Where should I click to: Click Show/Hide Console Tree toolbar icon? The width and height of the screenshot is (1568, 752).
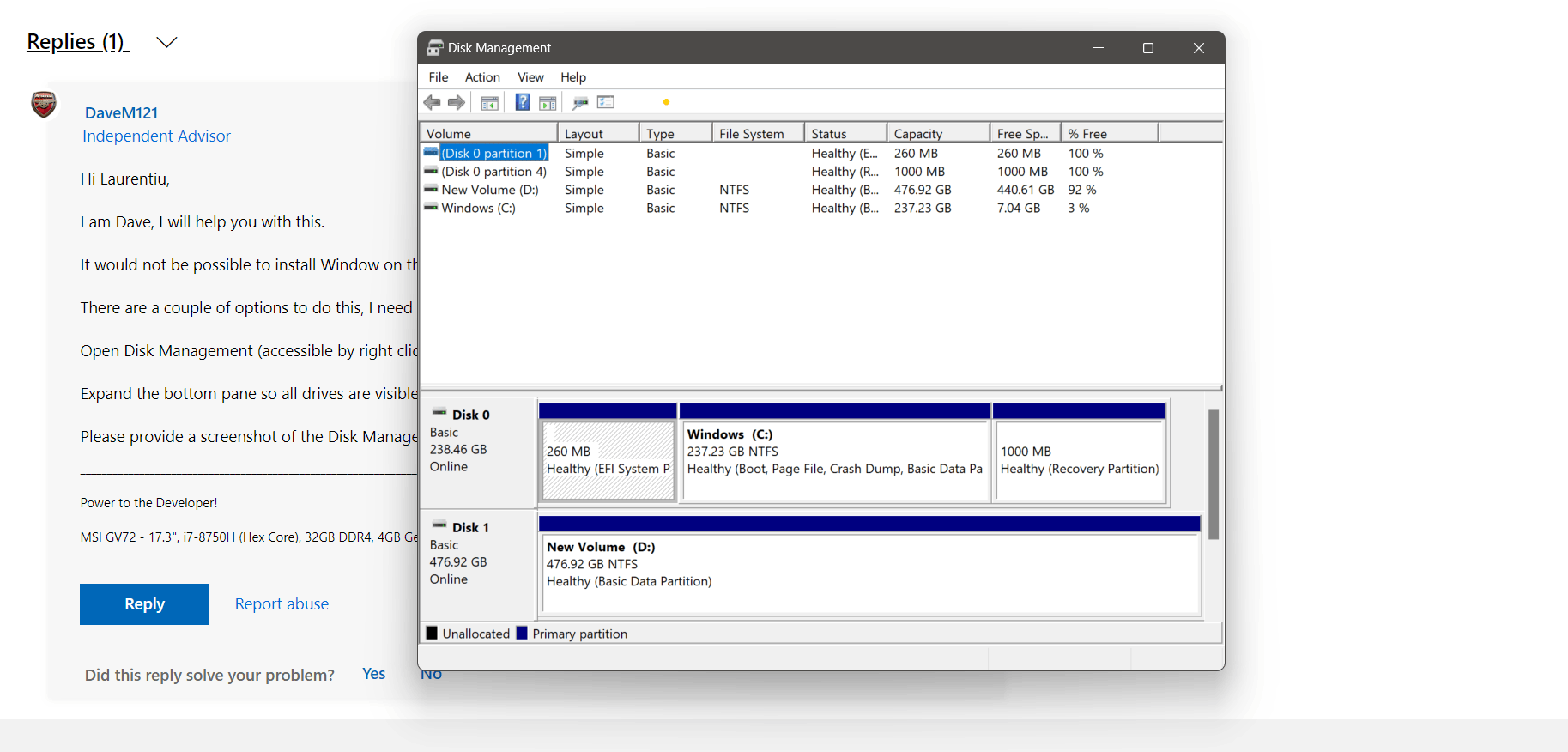pyautogui.click(x=489, y=103)
